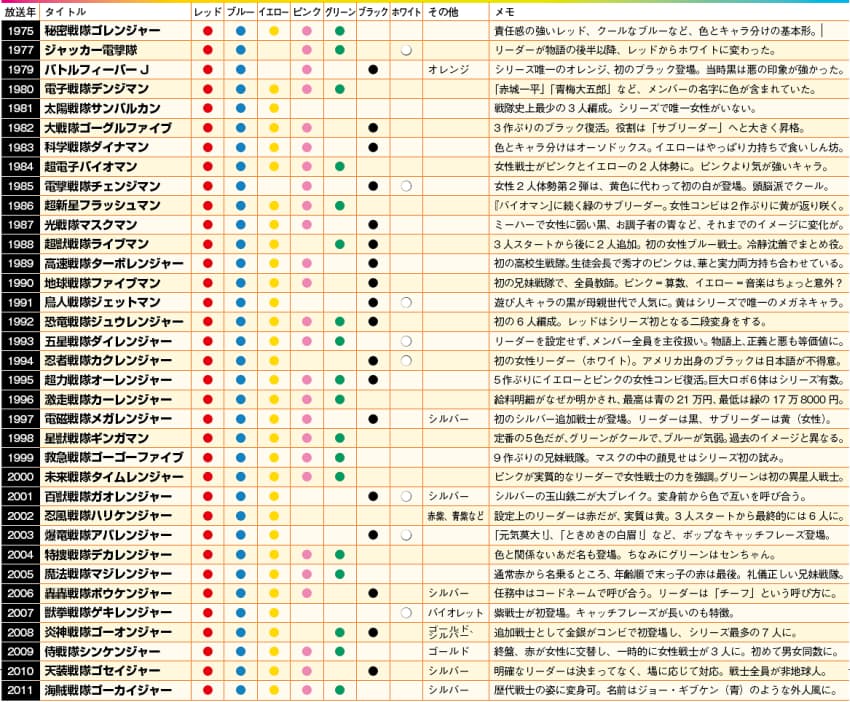Viewport: 850px width, 702px height.
Task: Click the バイオレット cell
Action: pos(455,613)
